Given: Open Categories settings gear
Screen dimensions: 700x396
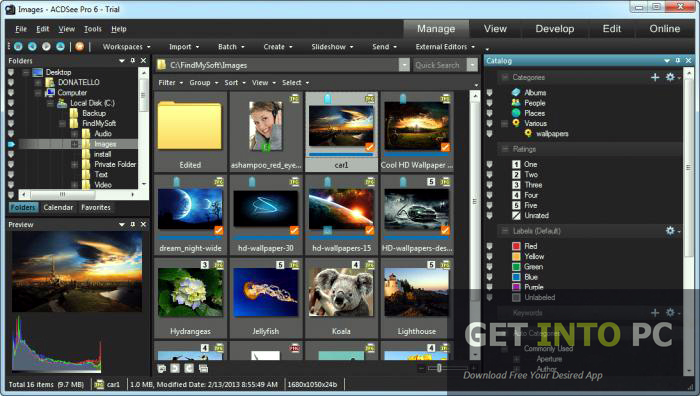Looking at the screenshot, I should 670,77.
